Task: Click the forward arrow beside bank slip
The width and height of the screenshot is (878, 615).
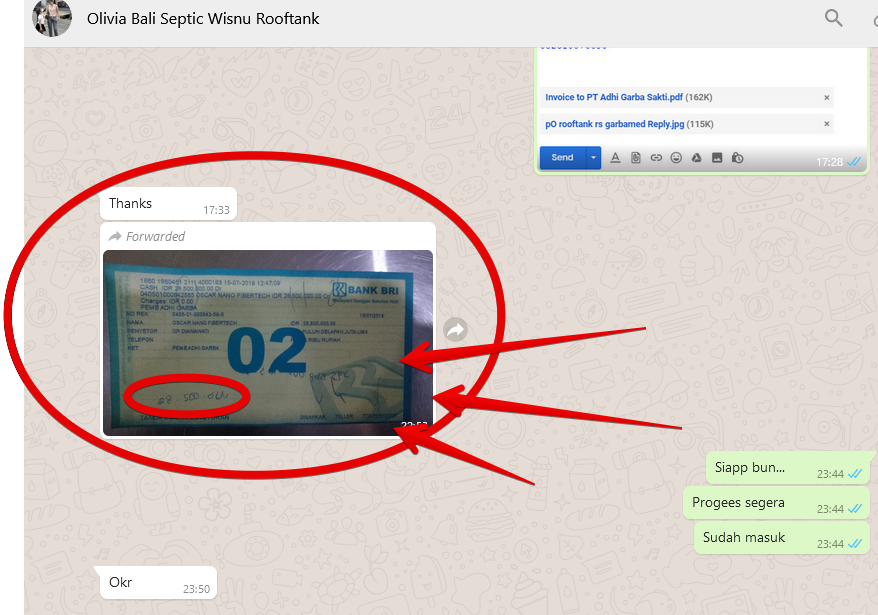Action: click(455, 329)
